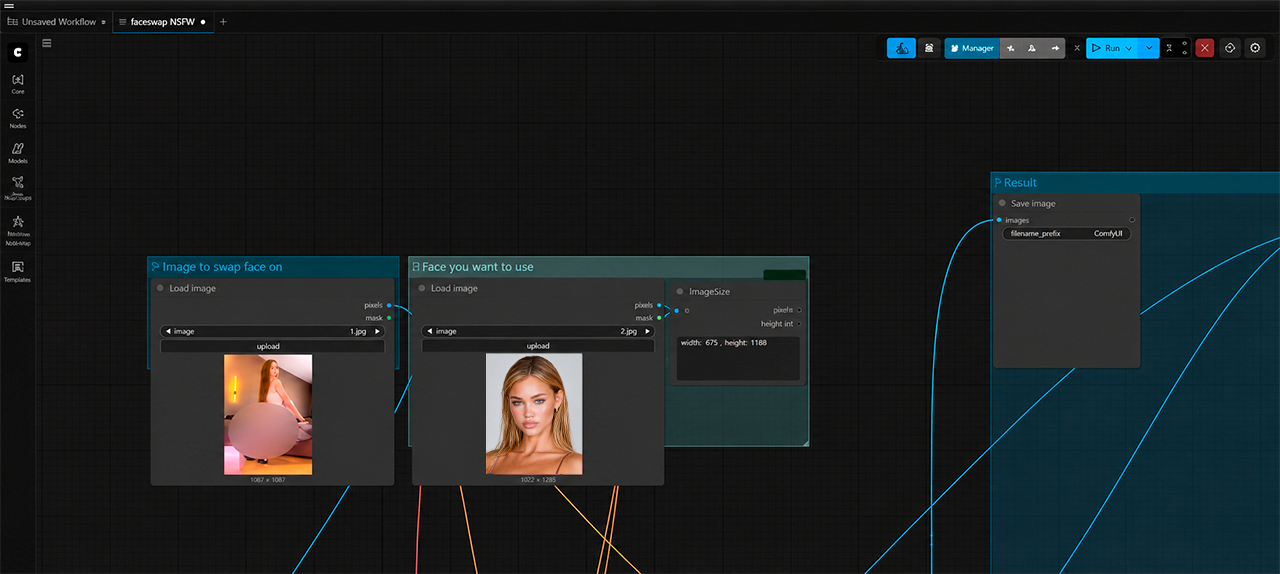Open the Templates sidebar panel

(18, 271)
